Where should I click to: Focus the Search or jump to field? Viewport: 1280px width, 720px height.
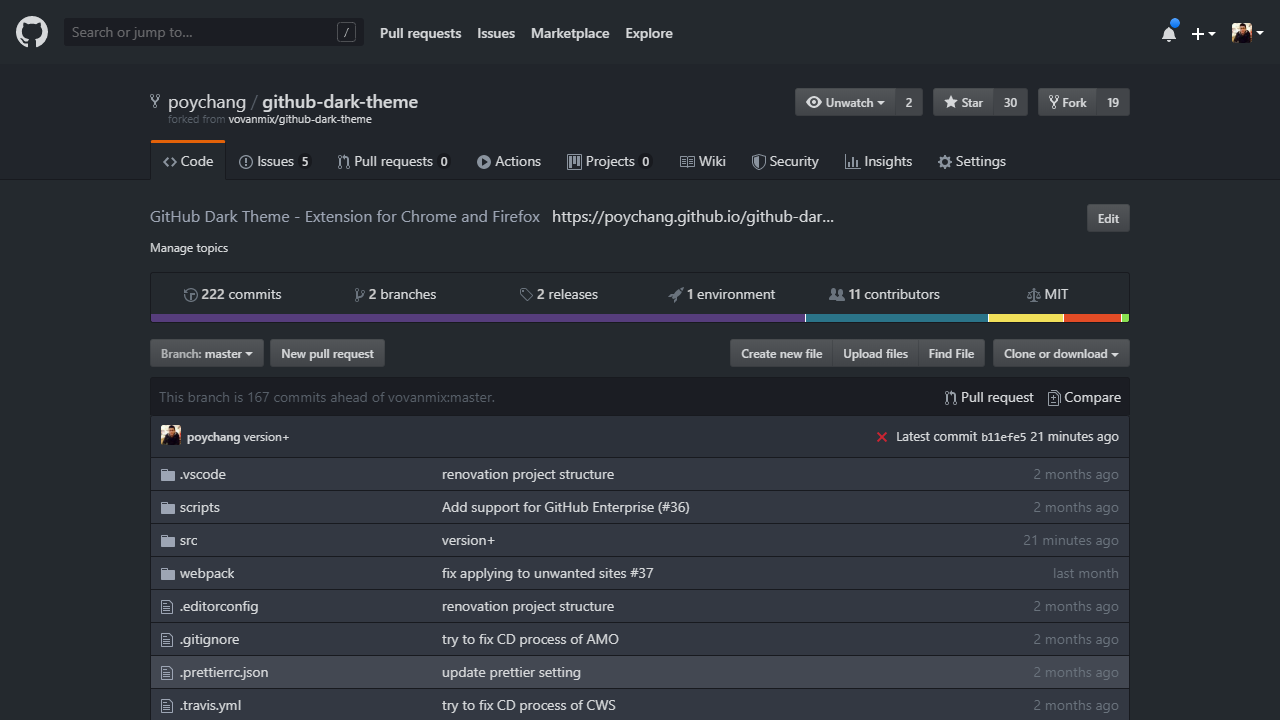tap(200, 32)
